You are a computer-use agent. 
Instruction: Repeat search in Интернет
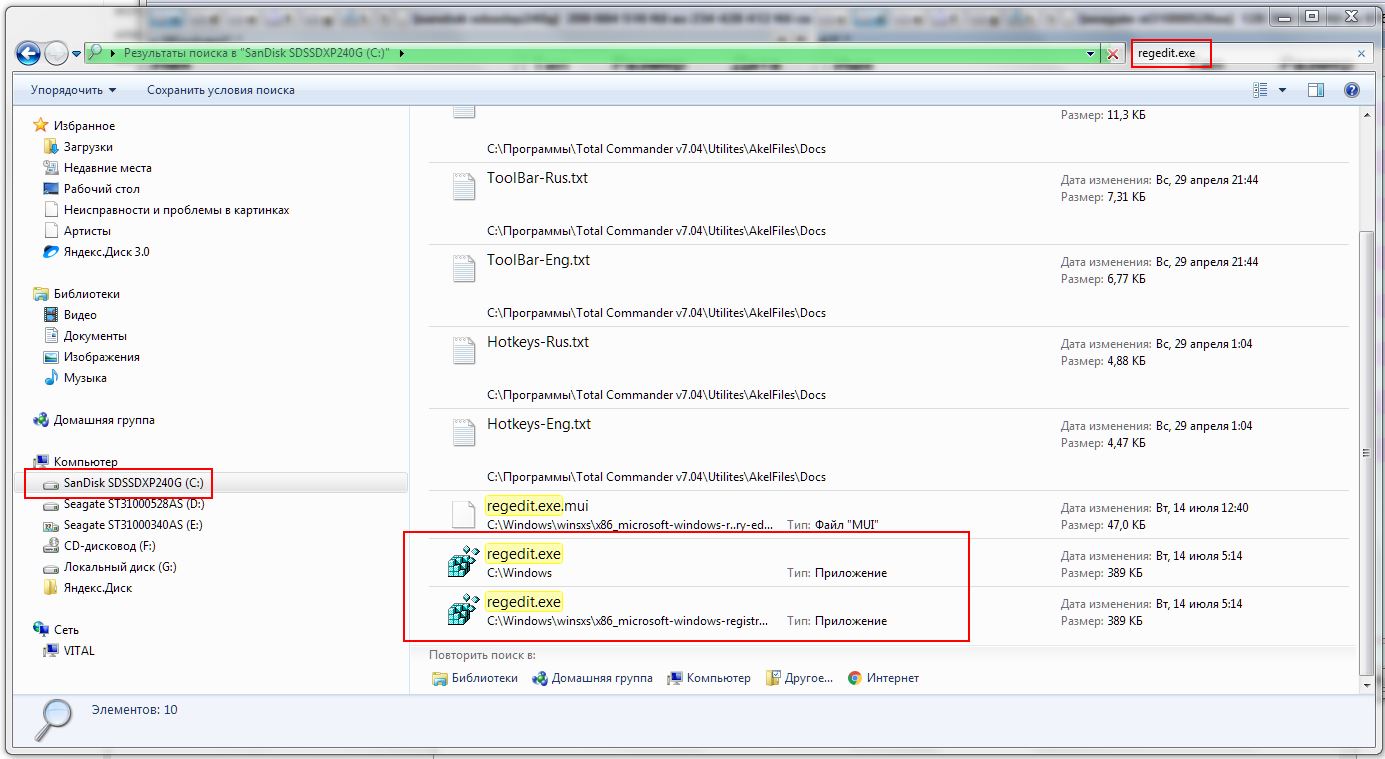[883, 678]
